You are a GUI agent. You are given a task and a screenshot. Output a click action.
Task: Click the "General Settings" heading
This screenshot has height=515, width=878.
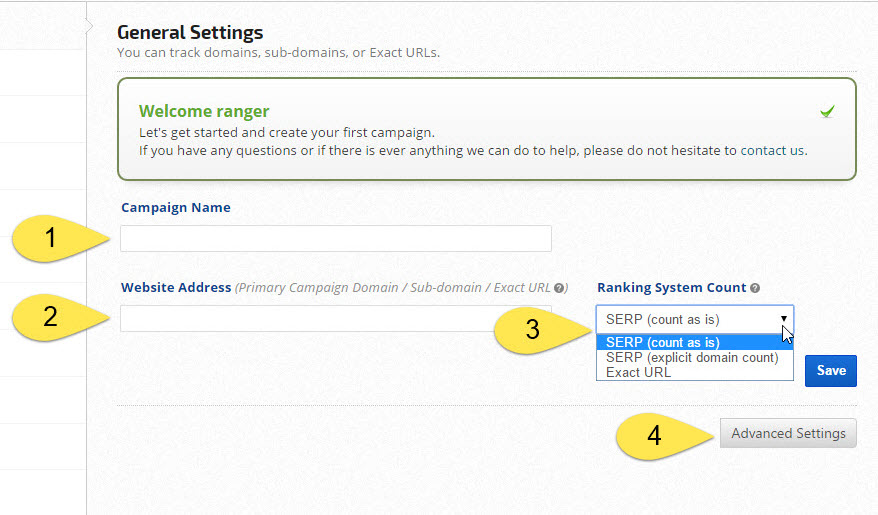(x=190, y=33)
